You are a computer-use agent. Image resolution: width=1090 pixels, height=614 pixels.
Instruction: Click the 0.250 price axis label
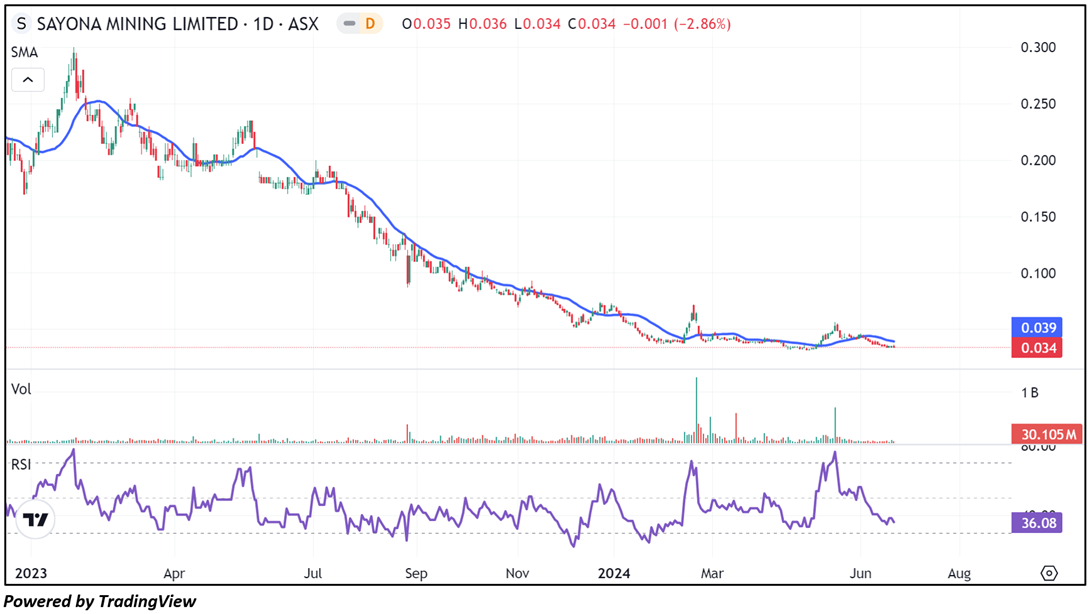pos(1038,104)
